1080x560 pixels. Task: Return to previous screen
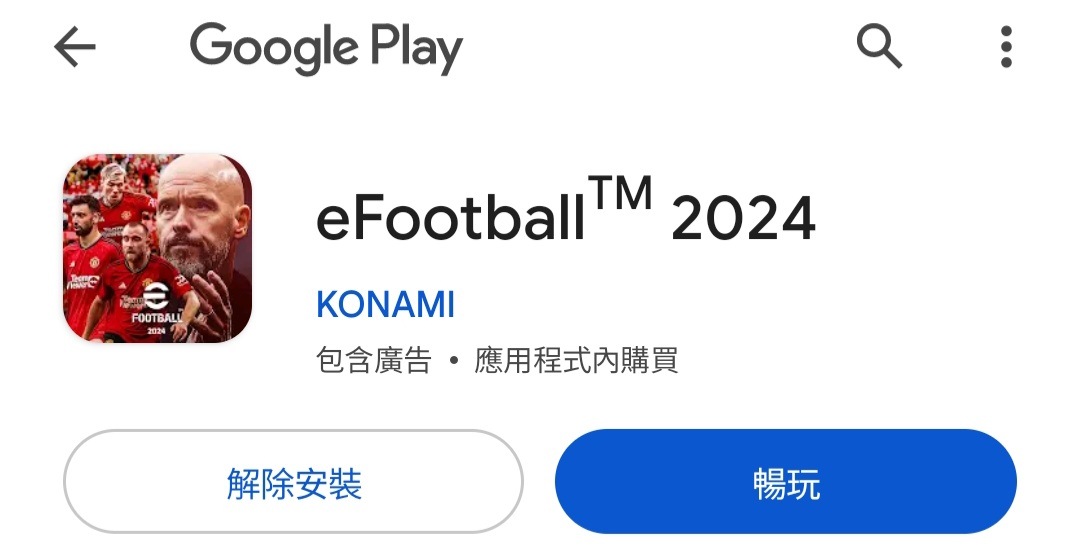(74, 47)
